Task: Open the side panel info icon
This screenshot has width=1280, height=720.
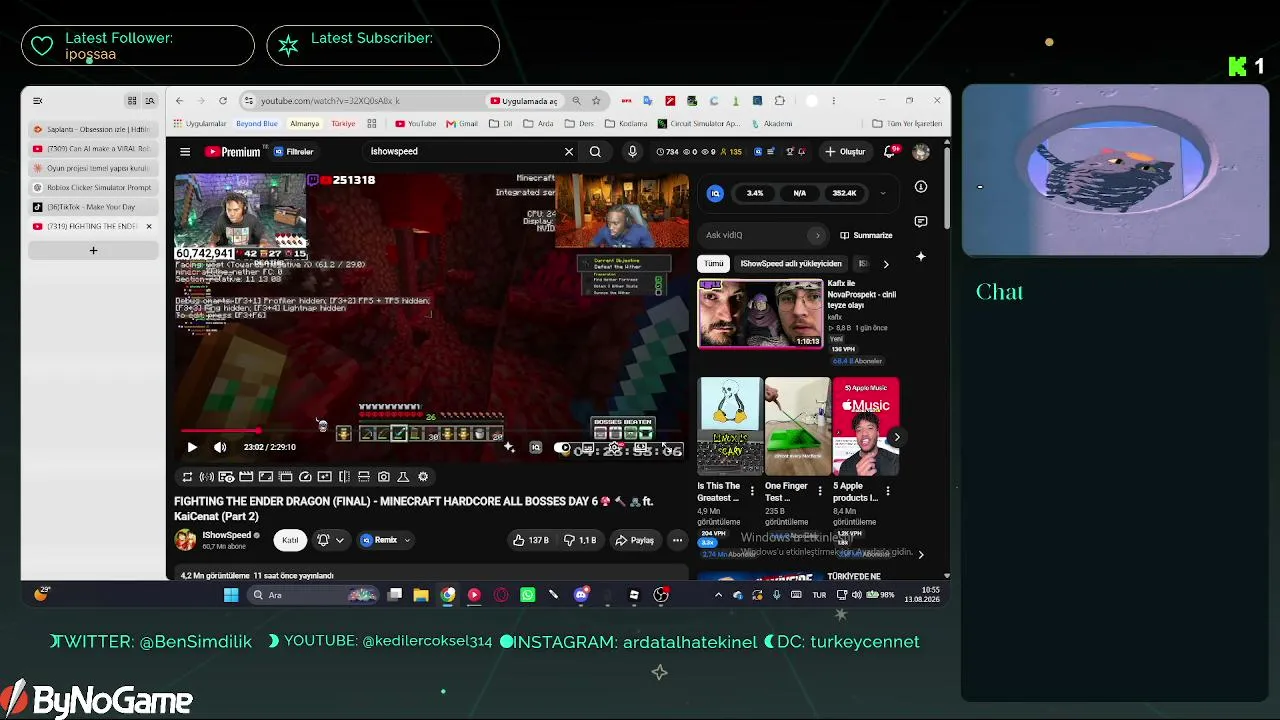Action: point(921,187)
